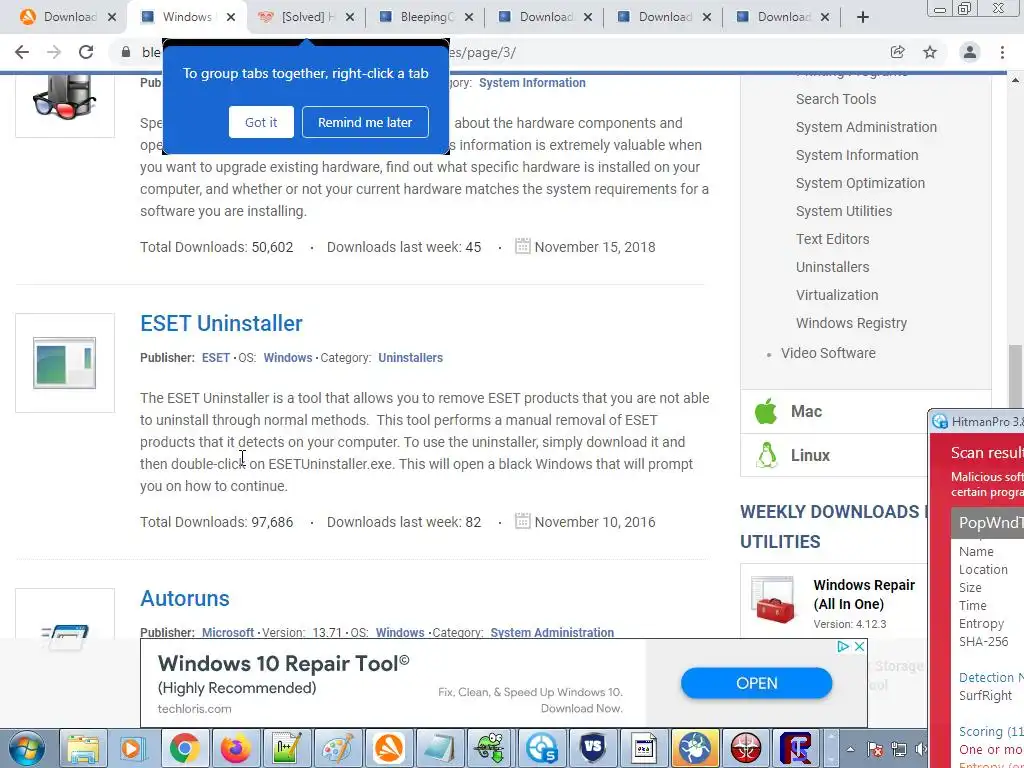This screenshot has height=768, width=1024.
Task: Open the media player taskbar icon
Action: [x=133, y=748]
